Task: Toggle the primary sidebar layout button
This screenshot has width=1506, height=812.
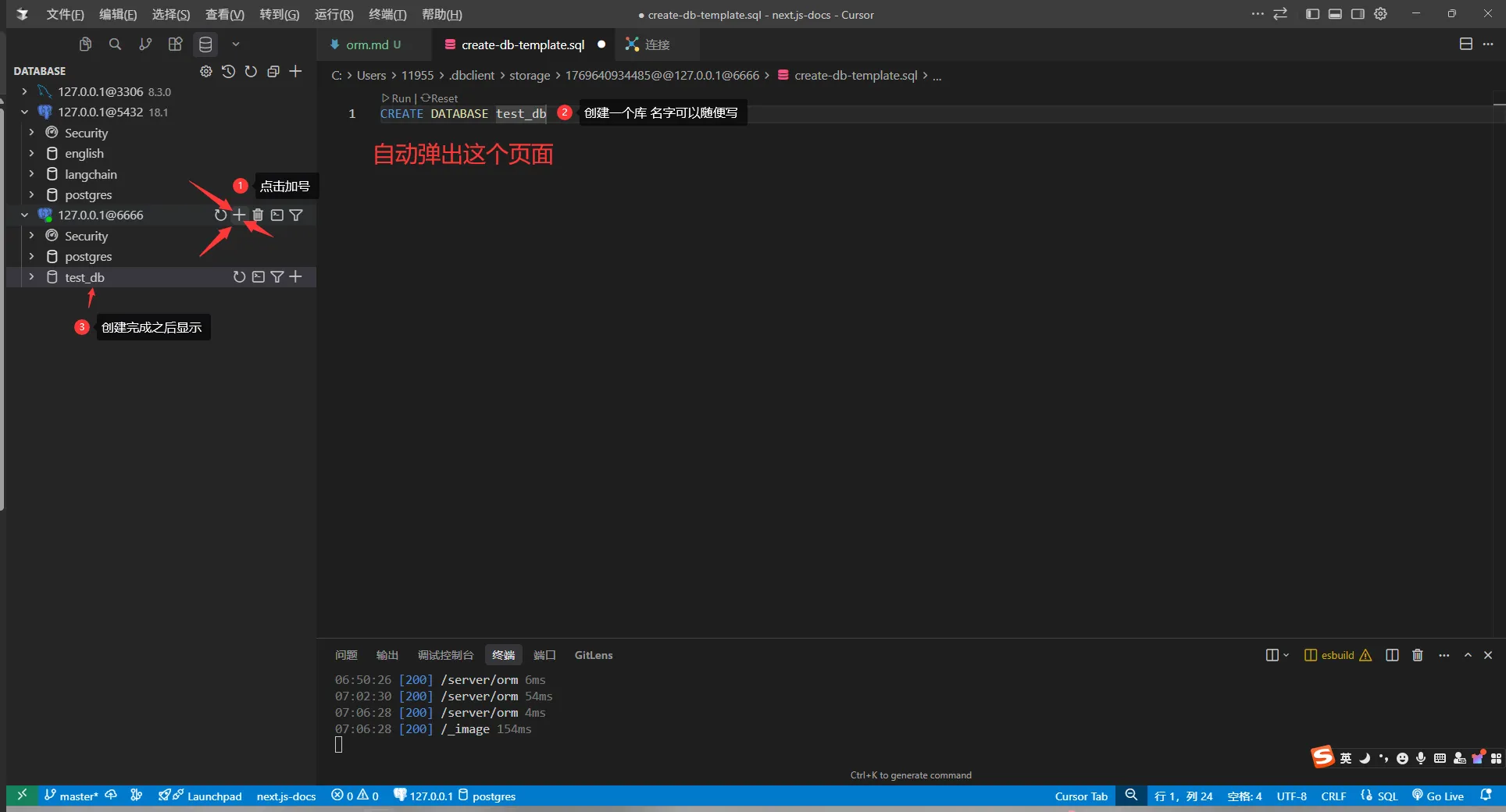Action: click(x=1312, y=14)
